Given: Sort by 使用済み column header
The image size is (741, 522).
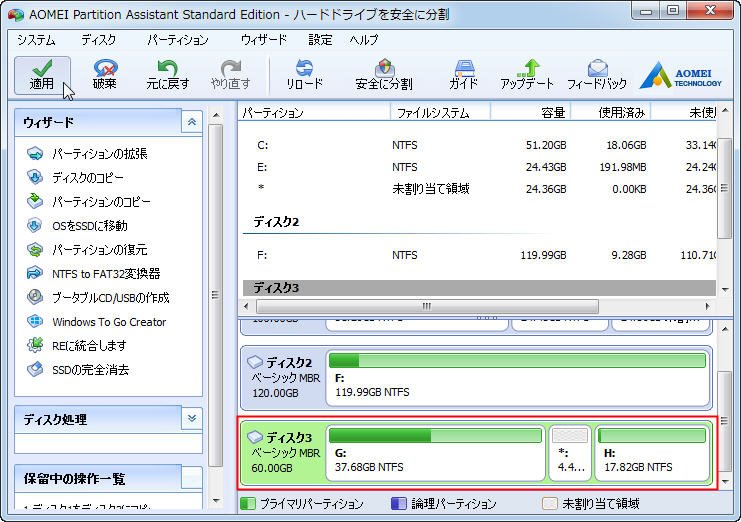Looking at the screenshot, I should 611,113.
